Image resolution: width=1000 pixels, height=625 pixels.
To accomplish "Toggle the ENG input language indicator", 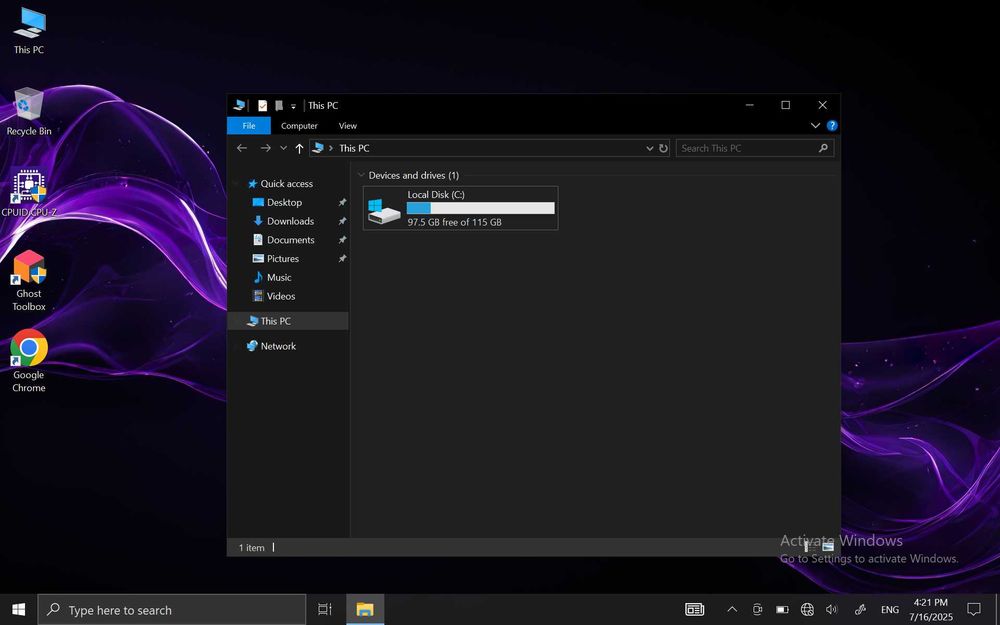I will point(889,610).
